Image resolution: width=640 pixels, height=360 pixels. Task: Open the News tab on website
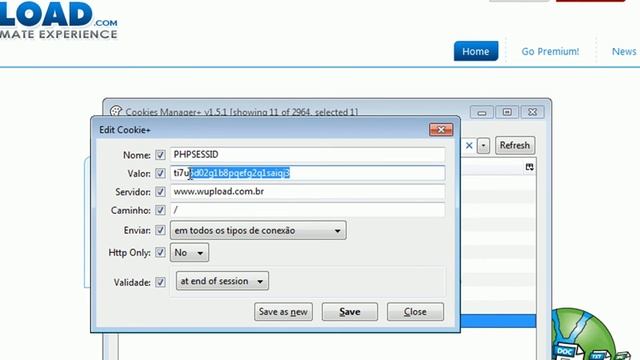(x=624, y=51)
